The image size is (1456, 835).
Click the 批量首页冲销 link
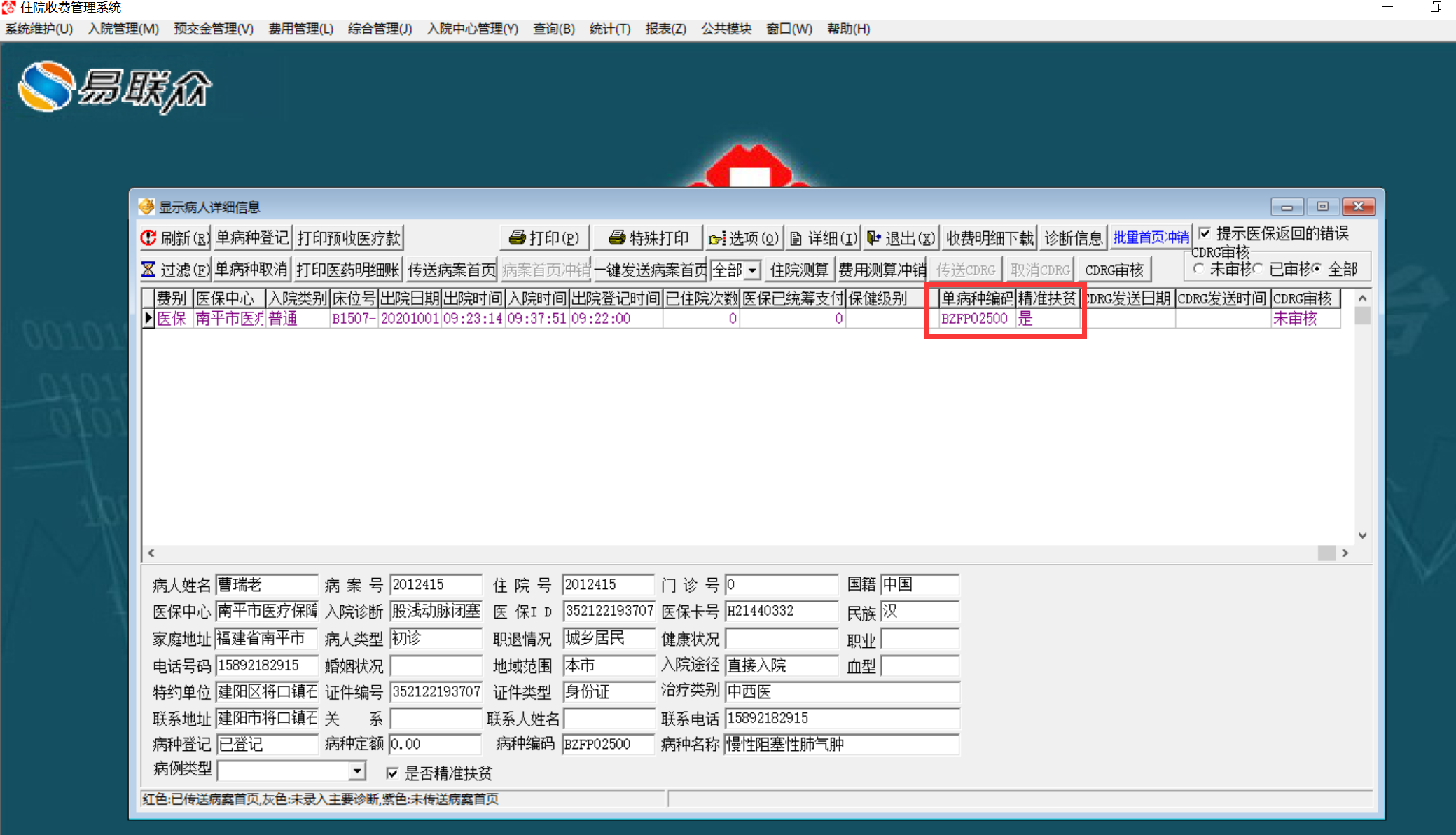point(1151,238)
